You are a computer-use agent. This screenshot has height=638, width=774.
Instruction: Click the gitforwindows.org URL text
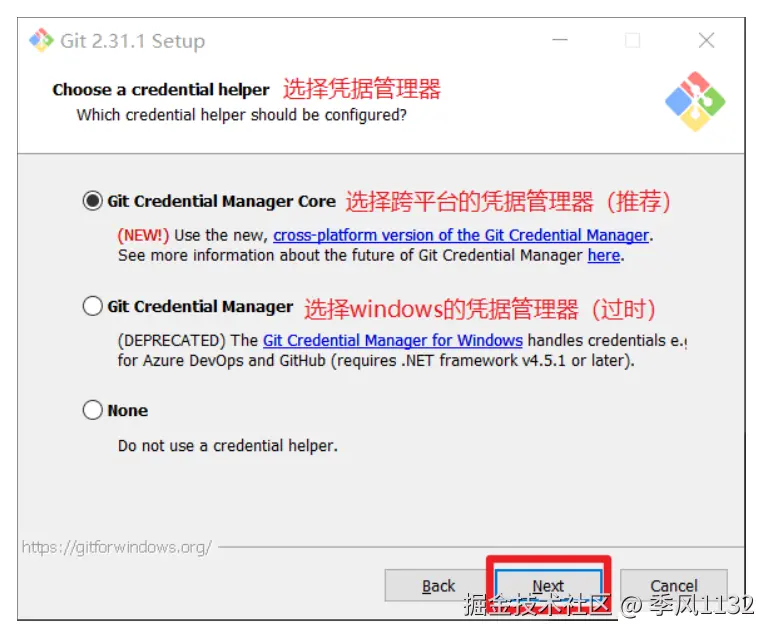click(116, 547)
